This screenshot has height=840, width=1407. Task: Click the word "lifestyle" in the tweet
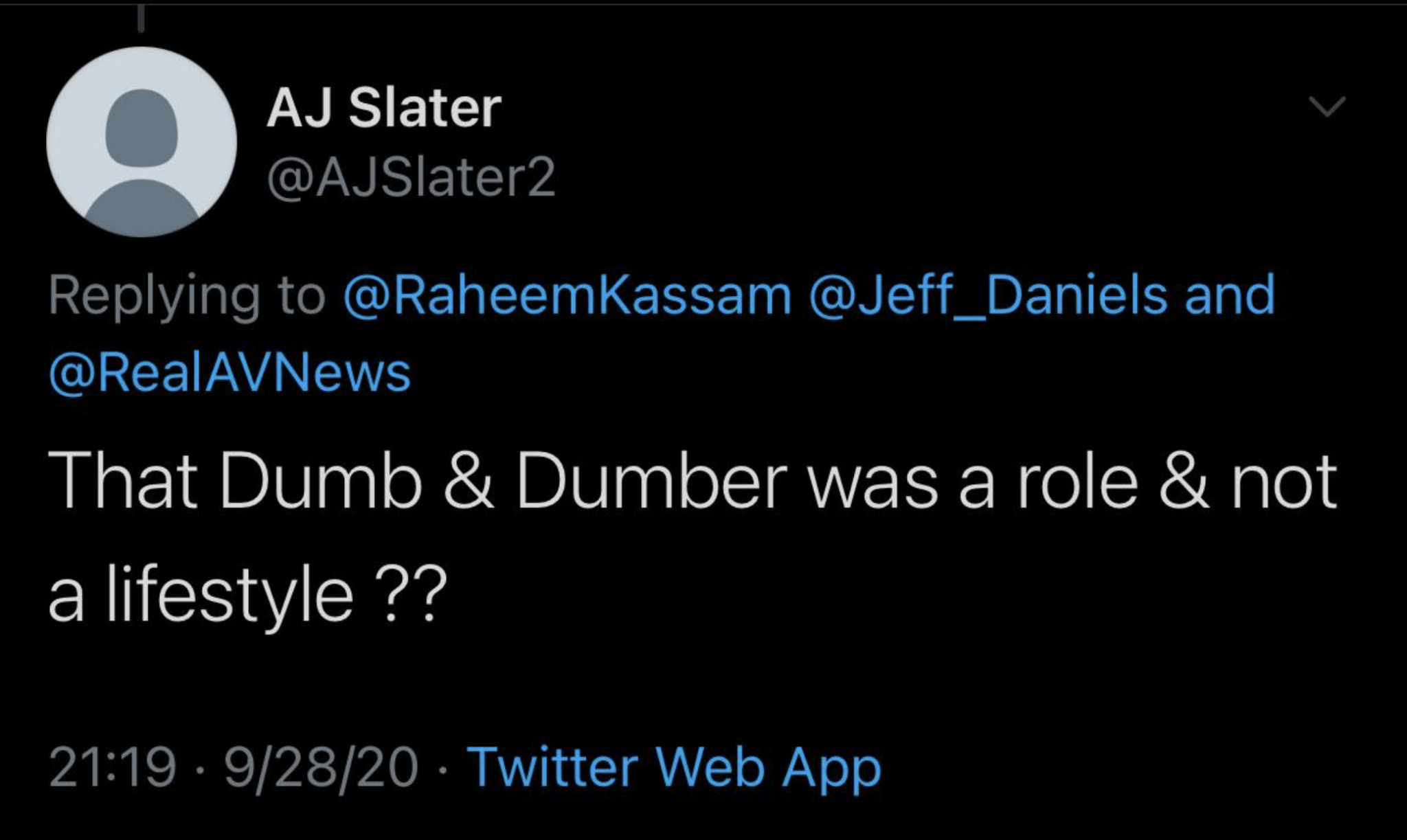[229, 595]
